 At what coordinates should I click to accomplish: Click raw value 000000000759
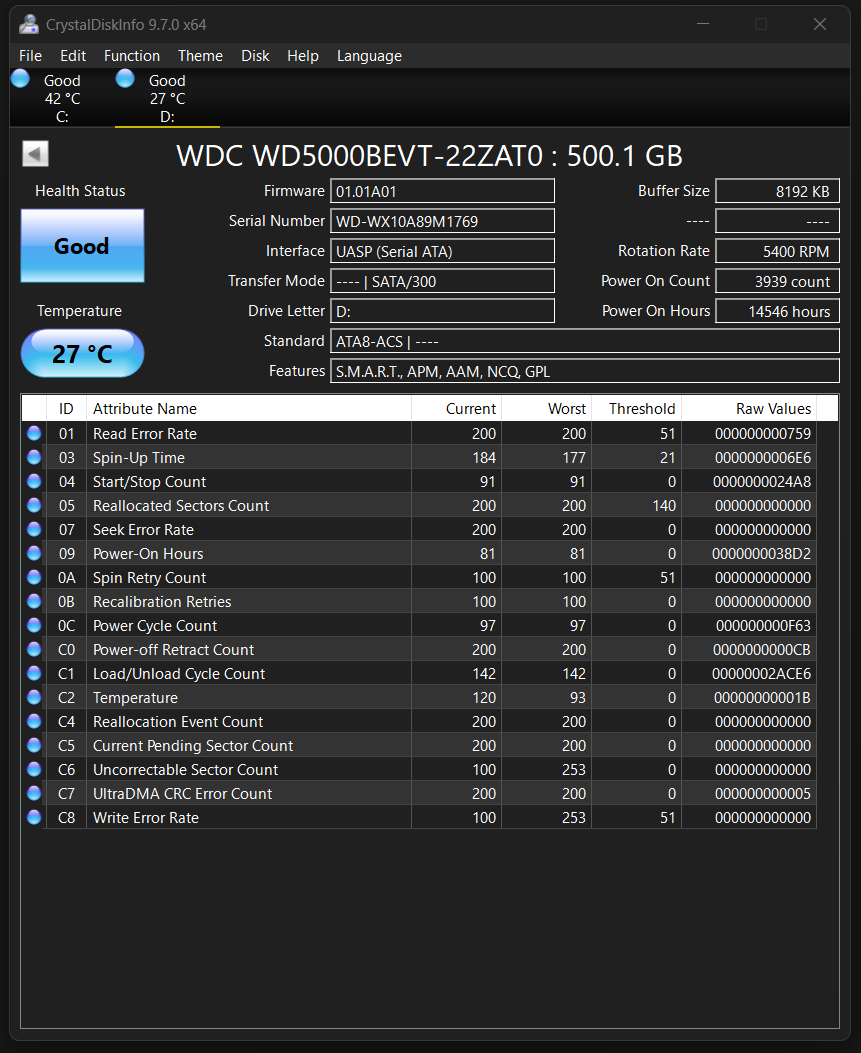(763, 434)
